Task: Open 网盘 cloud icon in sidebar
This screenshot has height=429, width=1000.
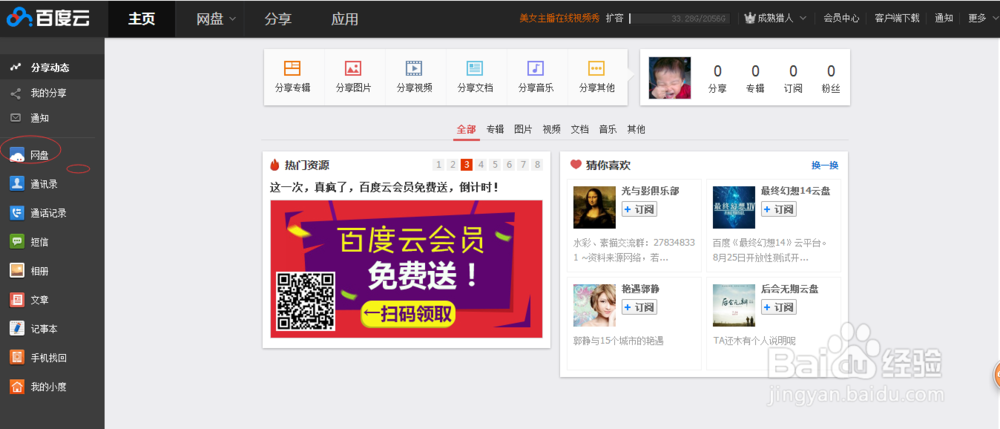Action: (x=17, y=155)
